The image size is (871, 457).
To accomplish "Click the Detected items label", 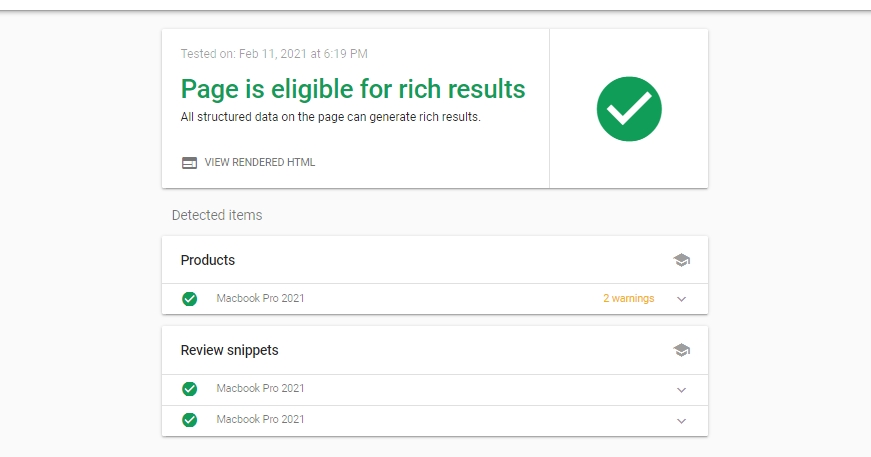I will tap(217, 215).
